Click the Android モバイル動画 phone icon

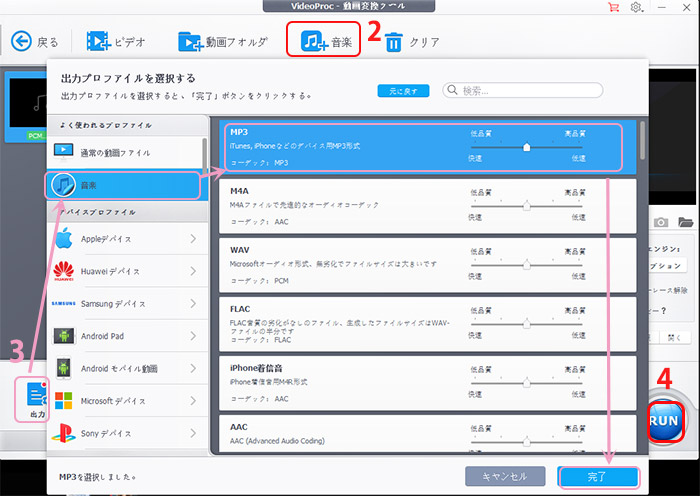point(63,368)
